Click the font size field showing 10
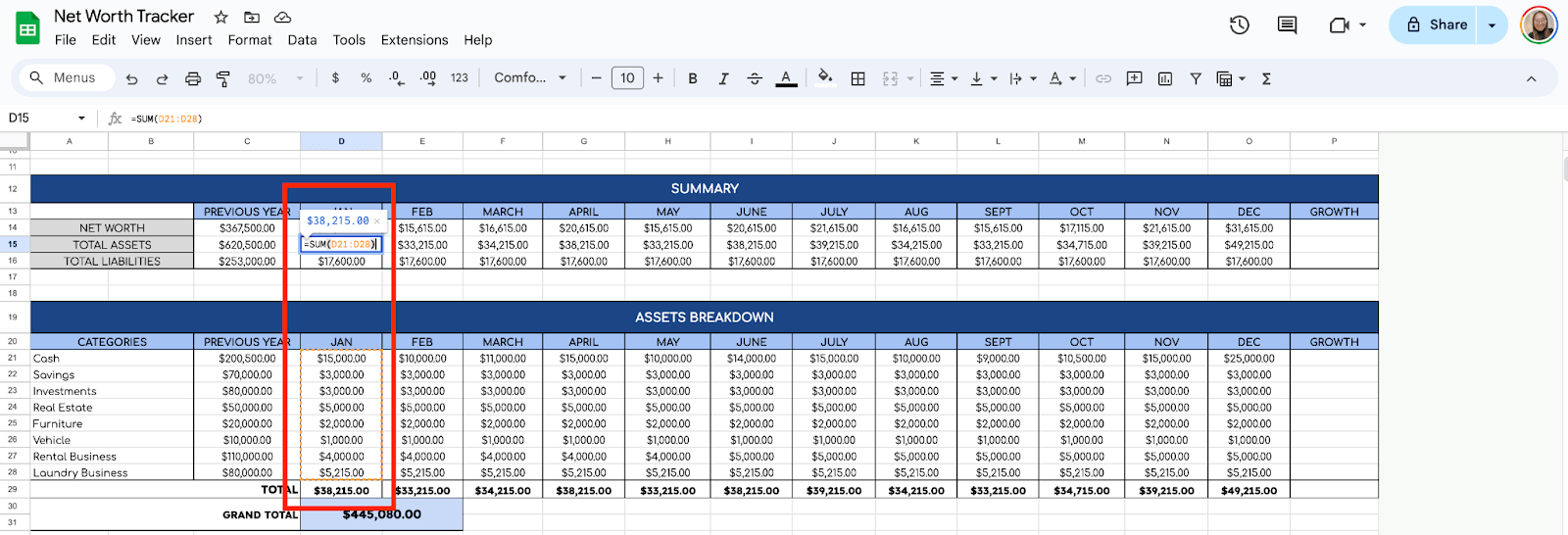Viewport: 1568px width, 535px height. [627, 78]
